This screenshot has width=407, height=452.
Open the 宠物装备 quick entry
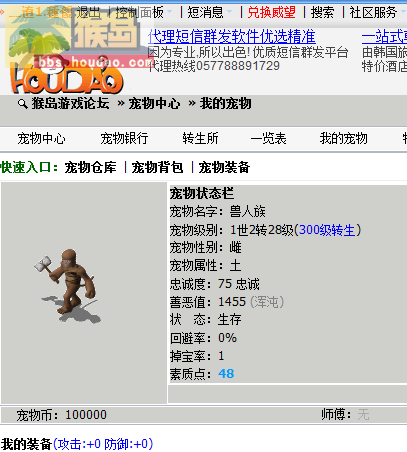pos(224,167)
